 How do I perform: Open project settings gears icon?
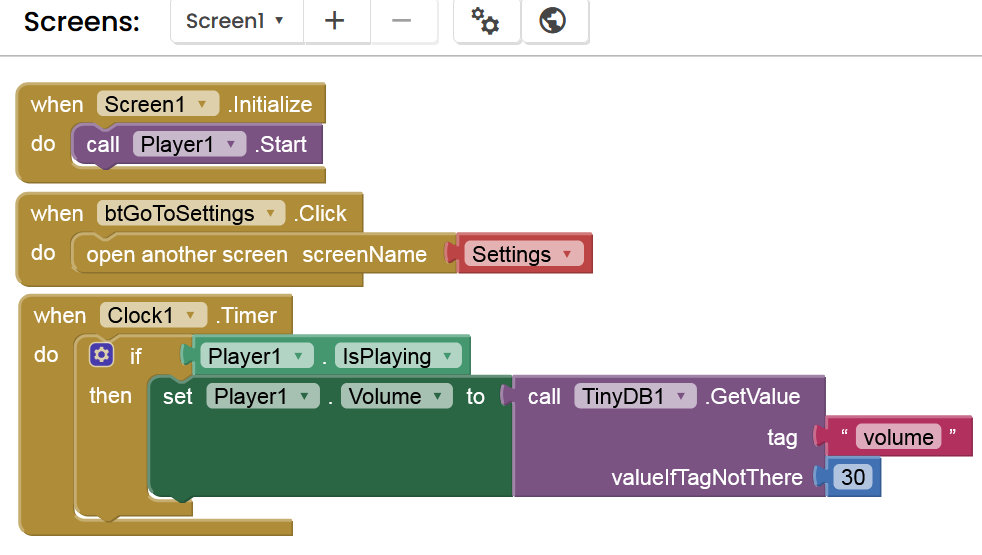pyautogui.click(x=485, y=21)
